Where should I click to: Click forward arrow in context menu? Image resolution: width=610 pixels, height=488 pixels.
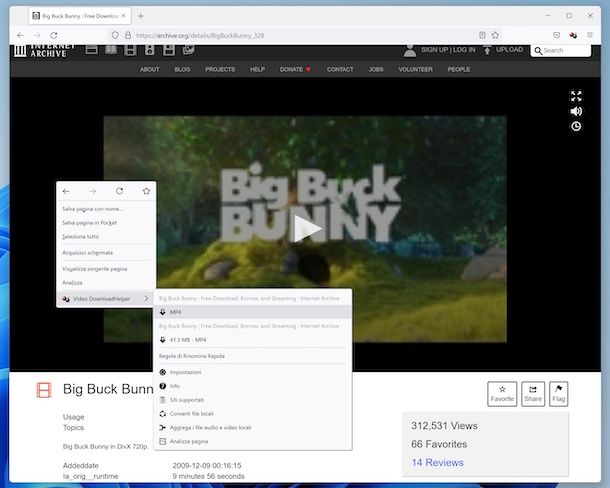pos(93,191)
